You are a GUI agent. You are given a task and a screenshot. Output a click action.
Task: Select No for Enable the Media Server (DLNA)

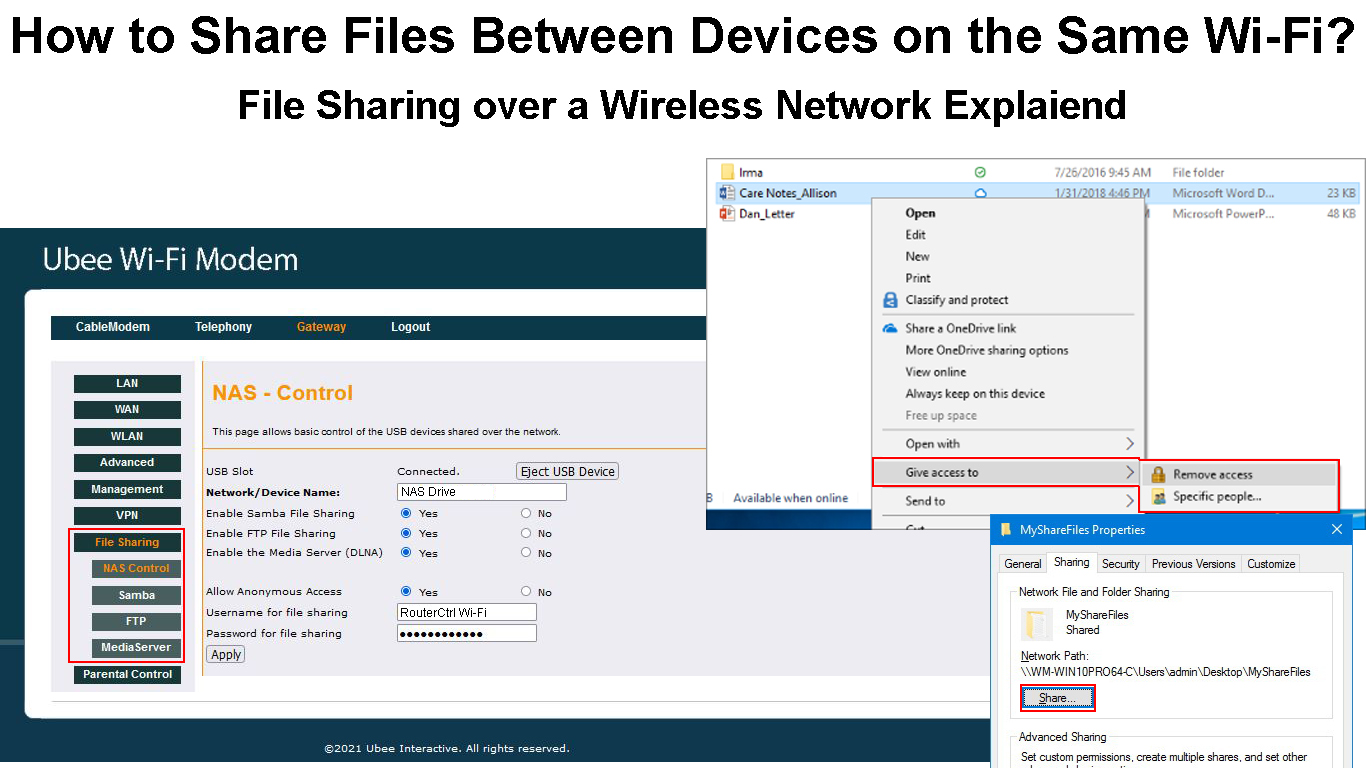pos(526,552)
